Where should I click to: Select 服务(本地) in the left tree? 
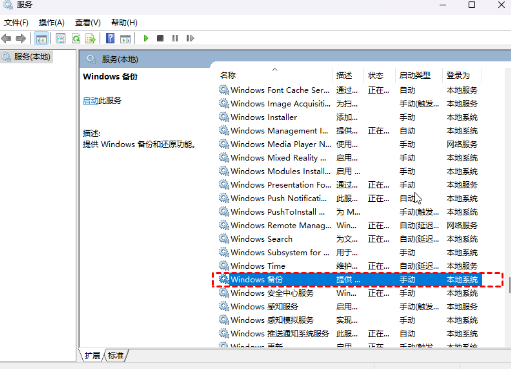coord(27,57)
